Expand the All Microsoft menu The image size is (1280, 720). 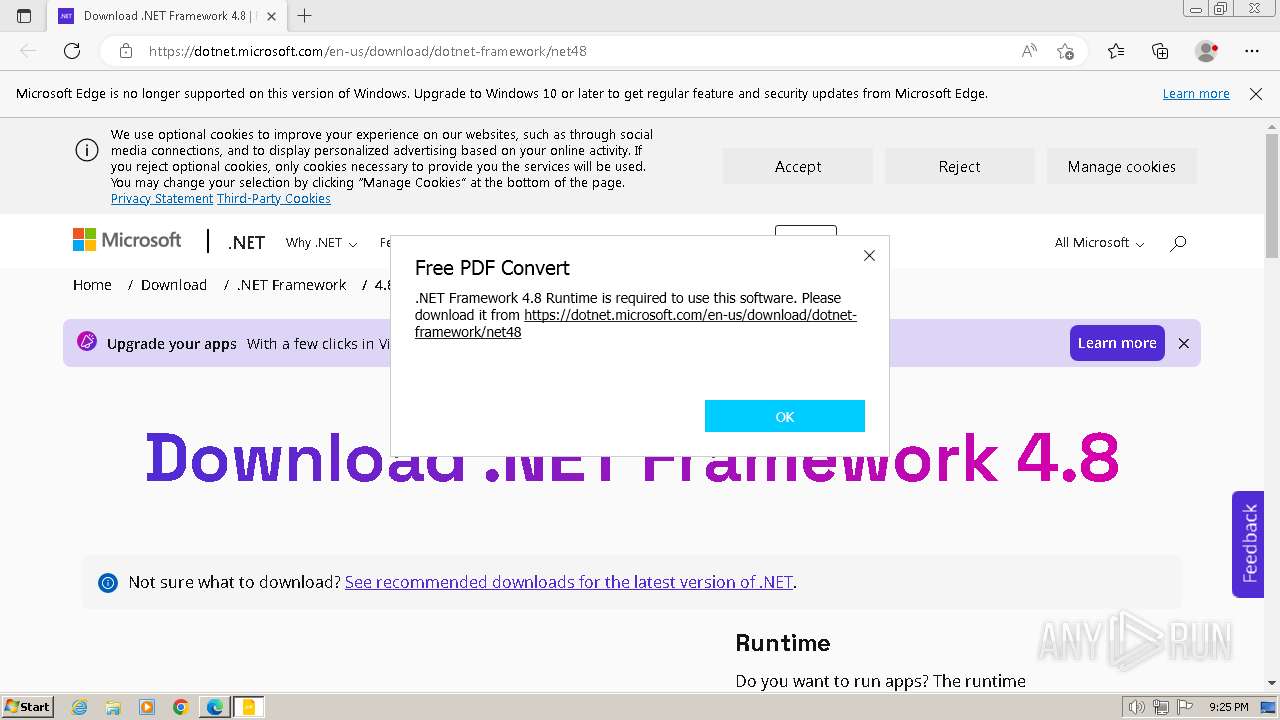coord(1099,243)
